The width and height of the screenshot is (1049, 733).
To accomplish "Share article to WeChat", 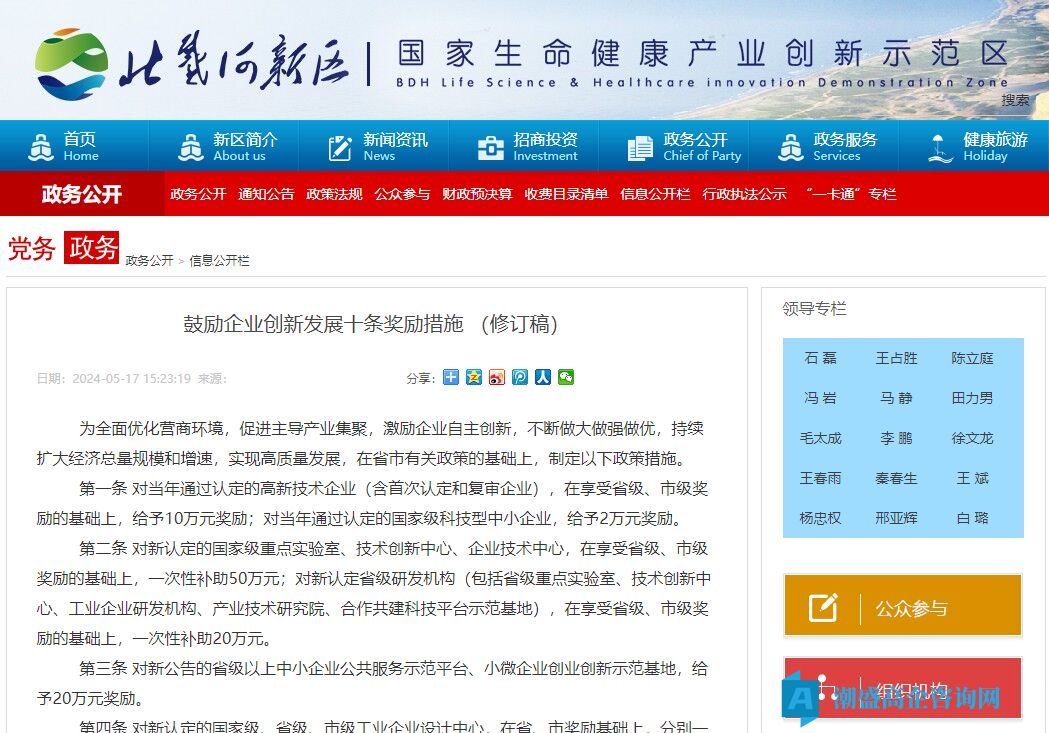I will coord(566,377).
